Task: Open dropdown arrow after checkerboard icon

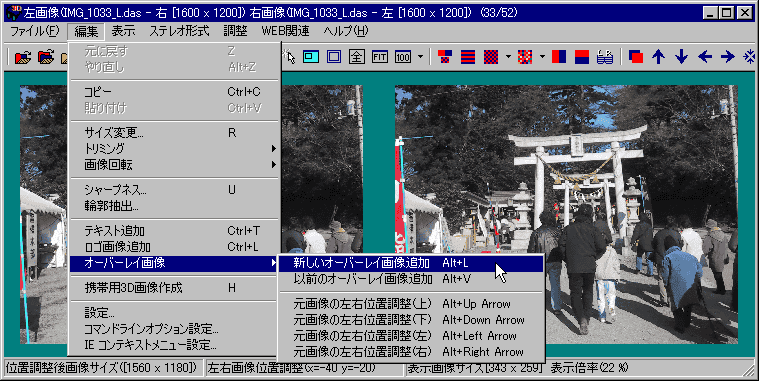Action: click(508, 57)
